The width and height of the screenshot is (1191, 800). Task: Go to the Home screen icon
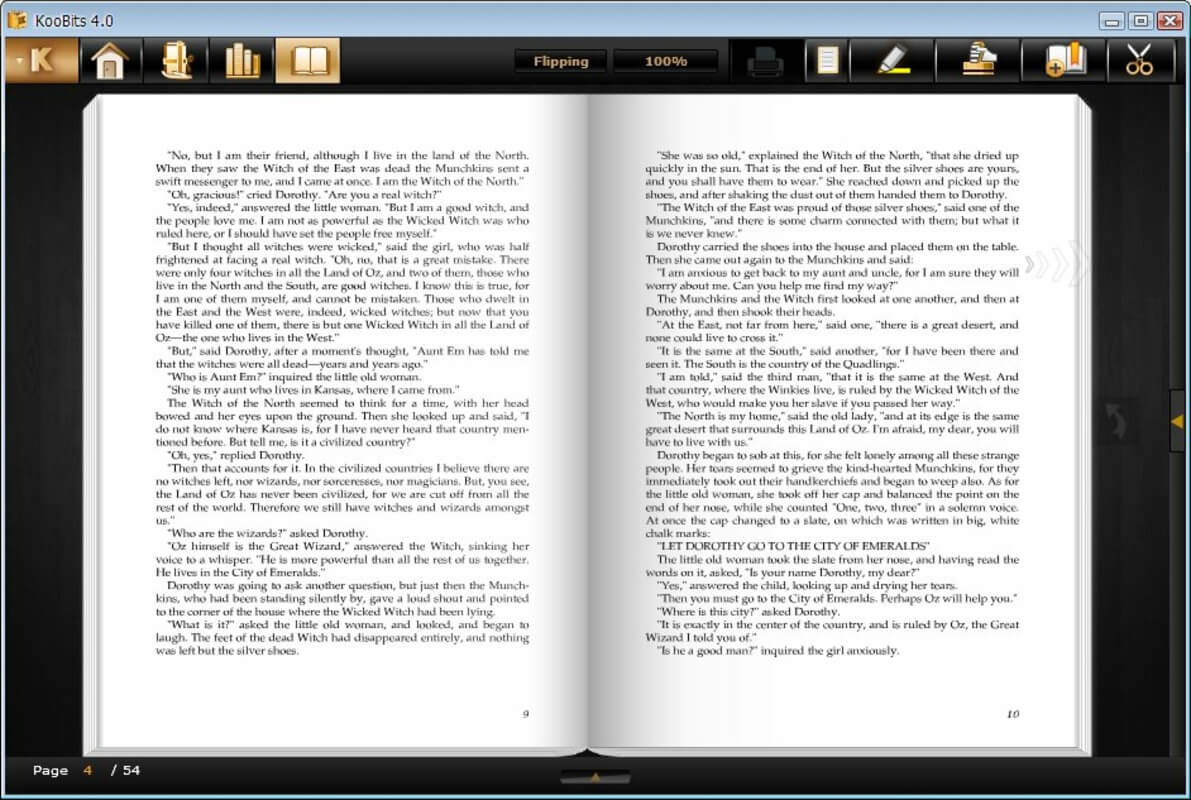coord(109,61)
